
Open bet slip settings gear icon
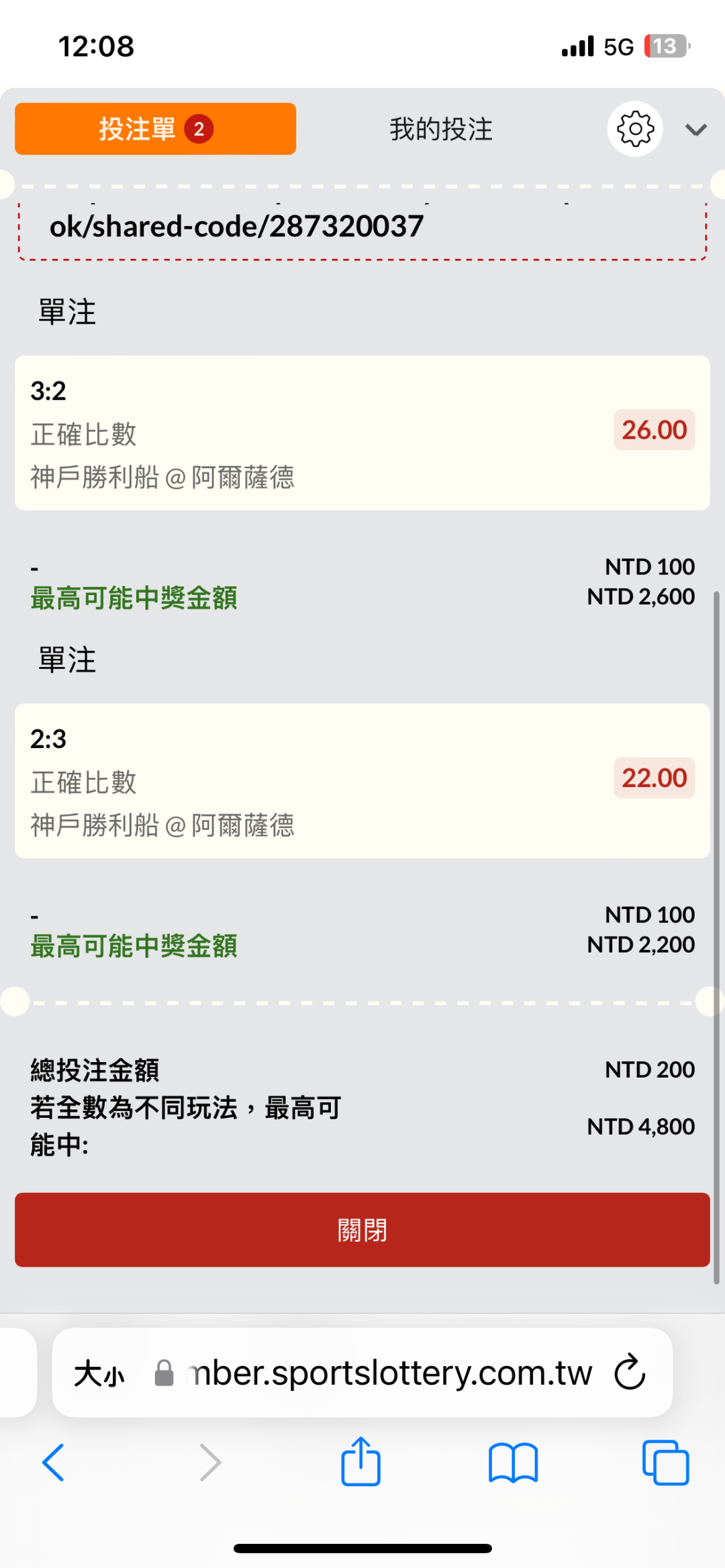(634, 129)
